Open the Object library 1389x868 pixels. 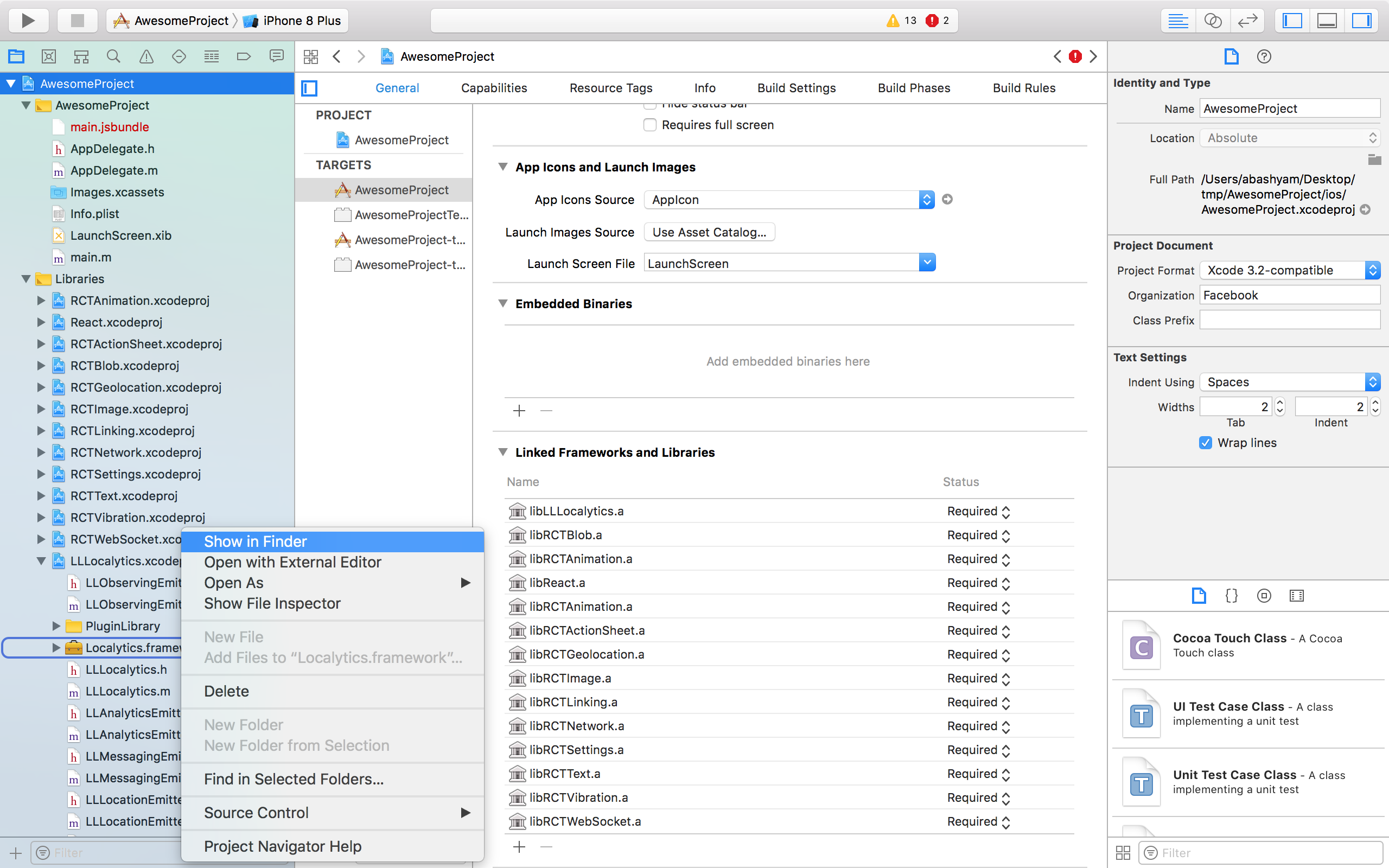point(1264,595)
